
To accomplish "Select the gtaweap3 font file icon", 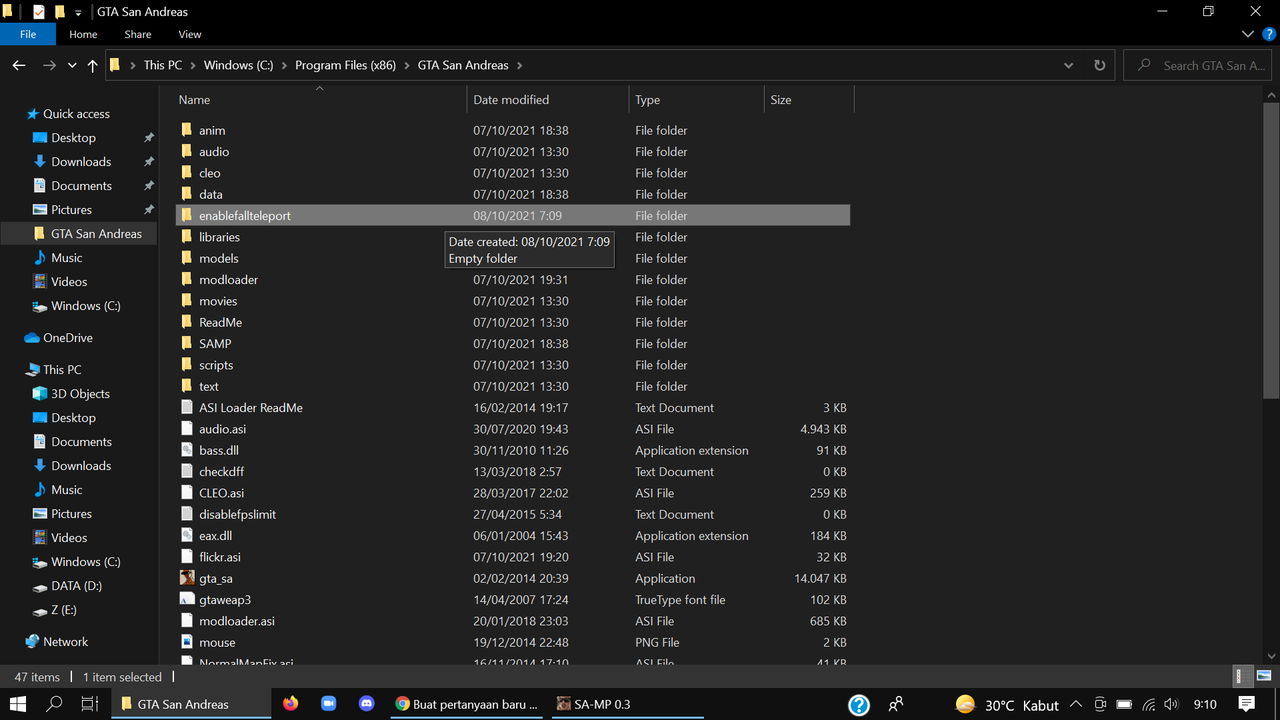I will coord(187,600).
